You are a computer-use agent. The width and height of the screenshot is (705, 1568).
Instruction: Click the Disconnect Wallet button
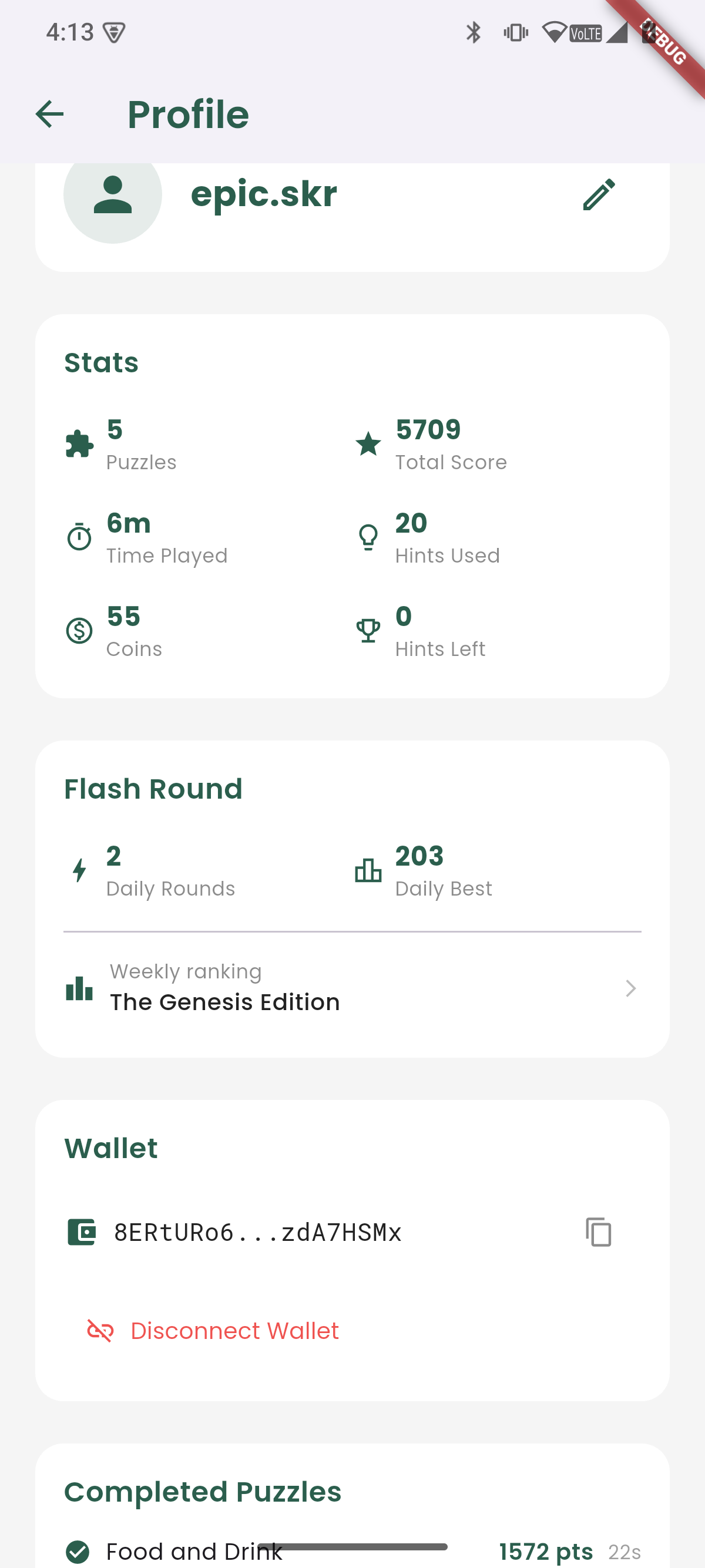pyautogui.click(x=213, y=1331)
